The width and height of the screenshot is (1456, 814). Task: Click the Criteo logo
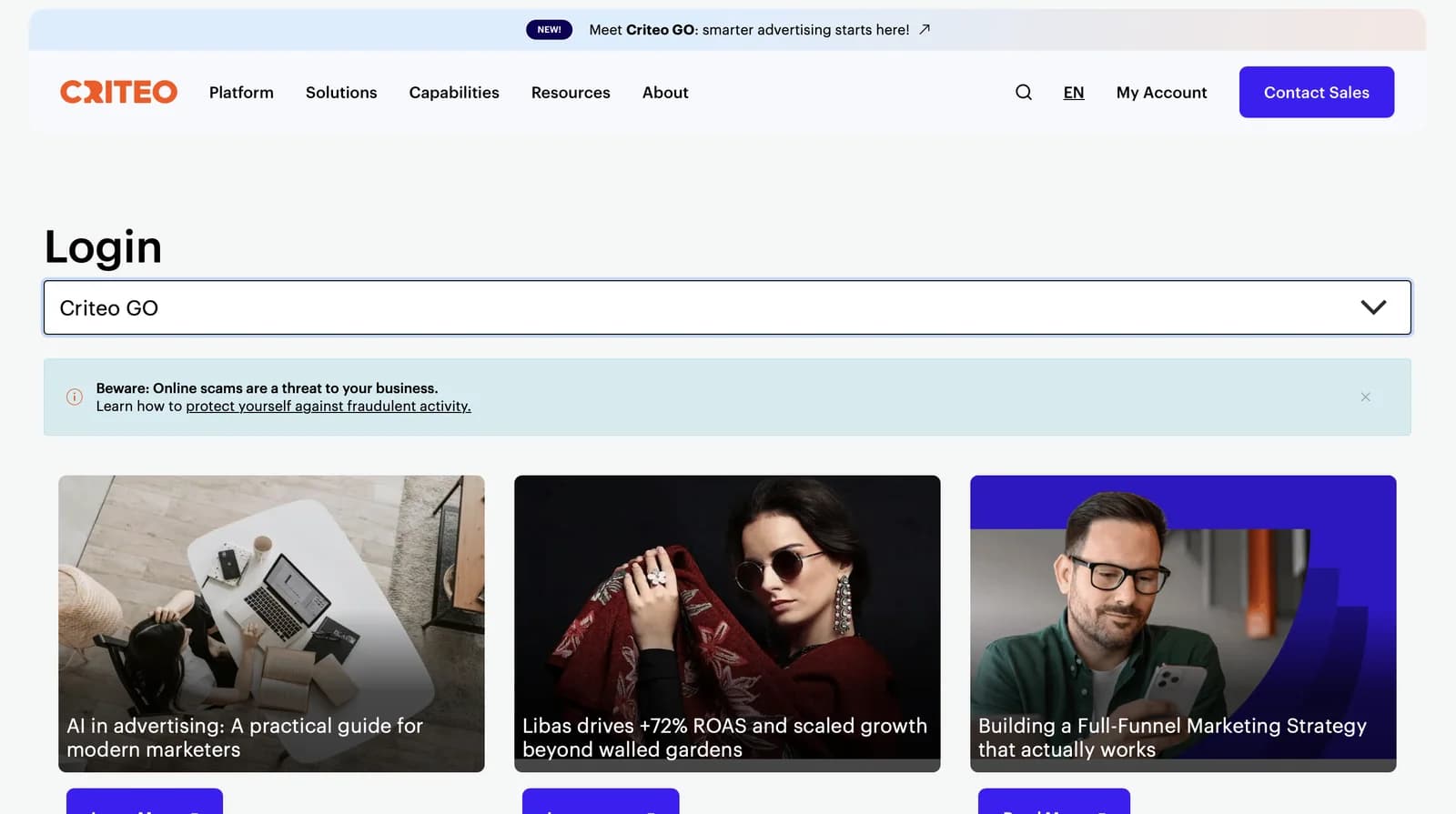(x=118, y=92)
